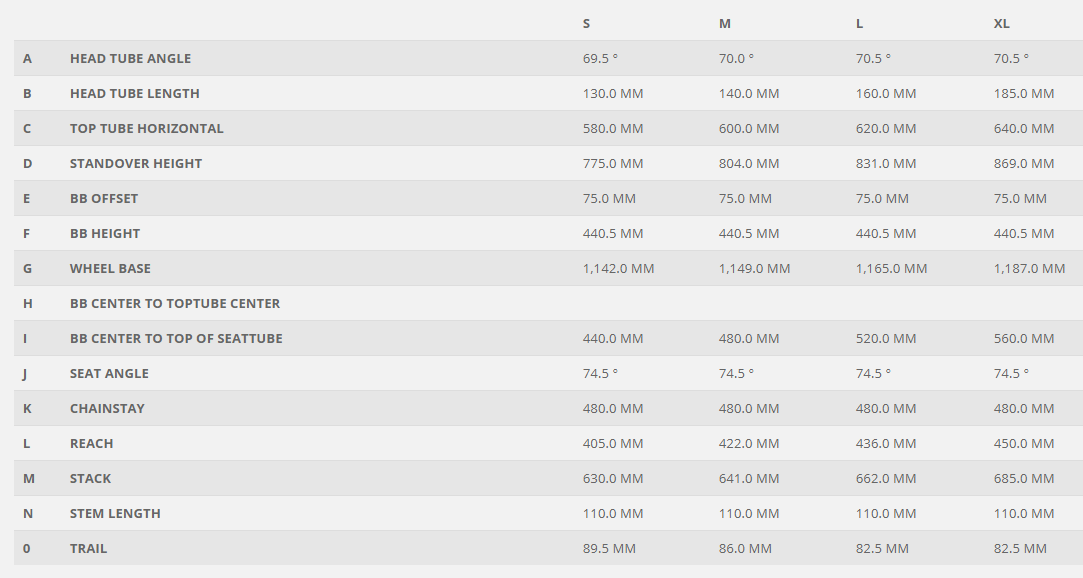Select the HEAD TUBE LENGTH row label

135,93
